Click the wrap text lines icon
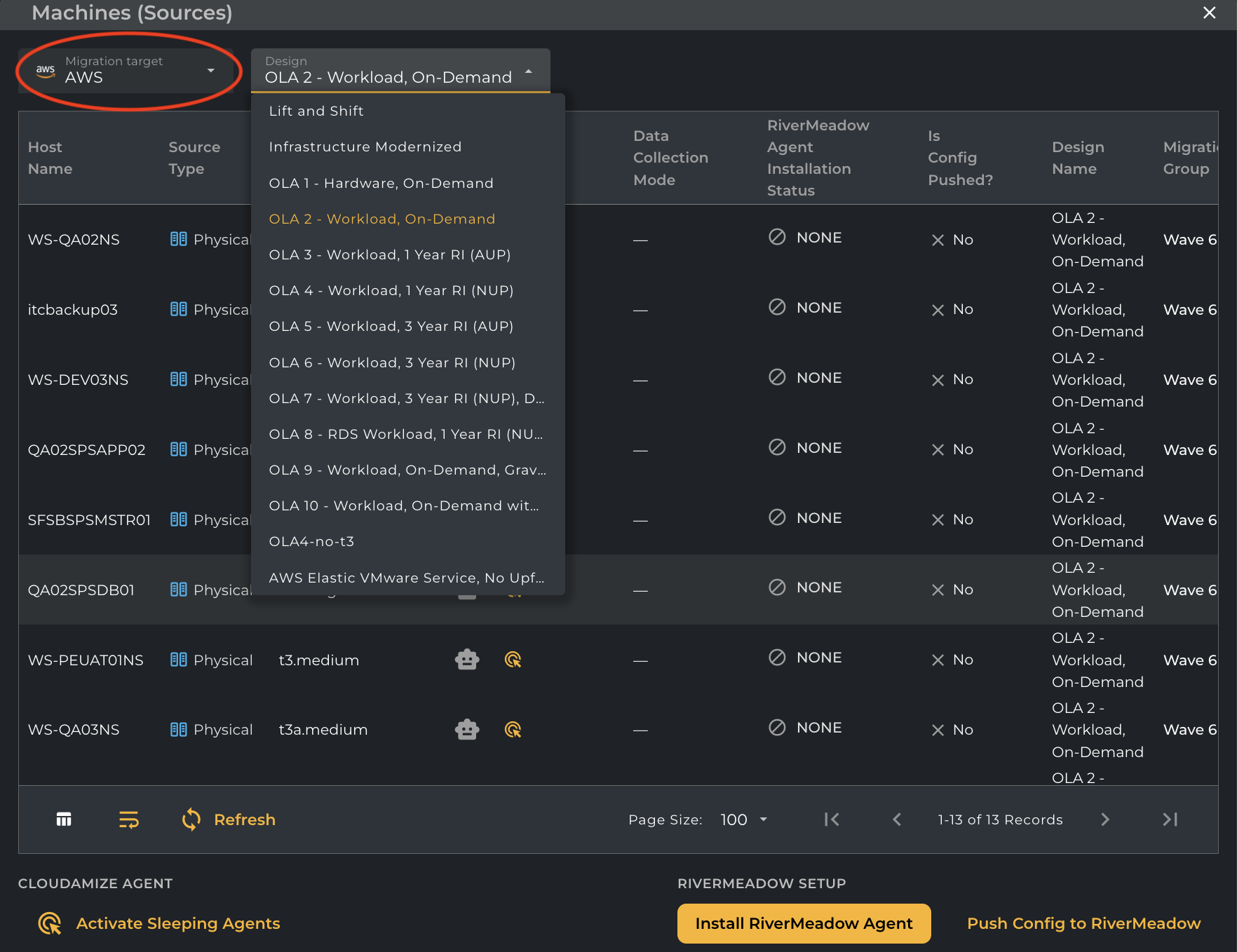 tap(129, 820)
